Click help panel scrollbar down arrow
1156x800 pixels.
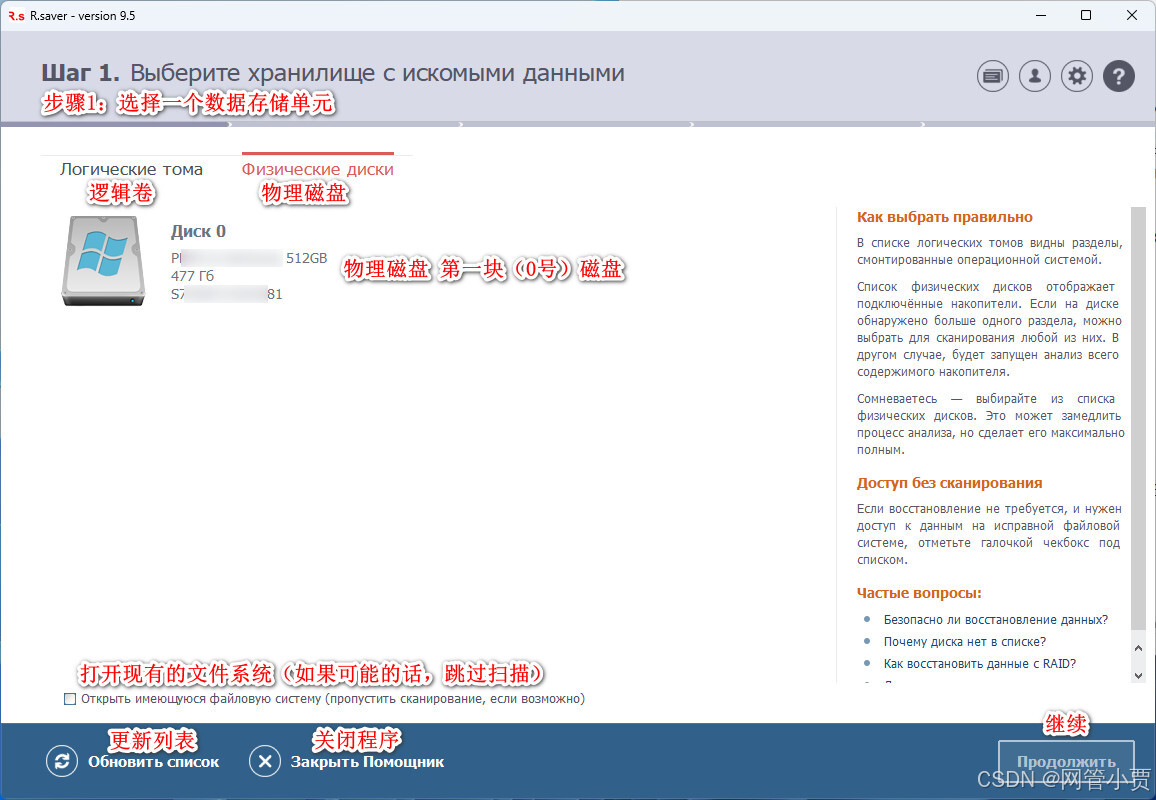coord(1138,675)
